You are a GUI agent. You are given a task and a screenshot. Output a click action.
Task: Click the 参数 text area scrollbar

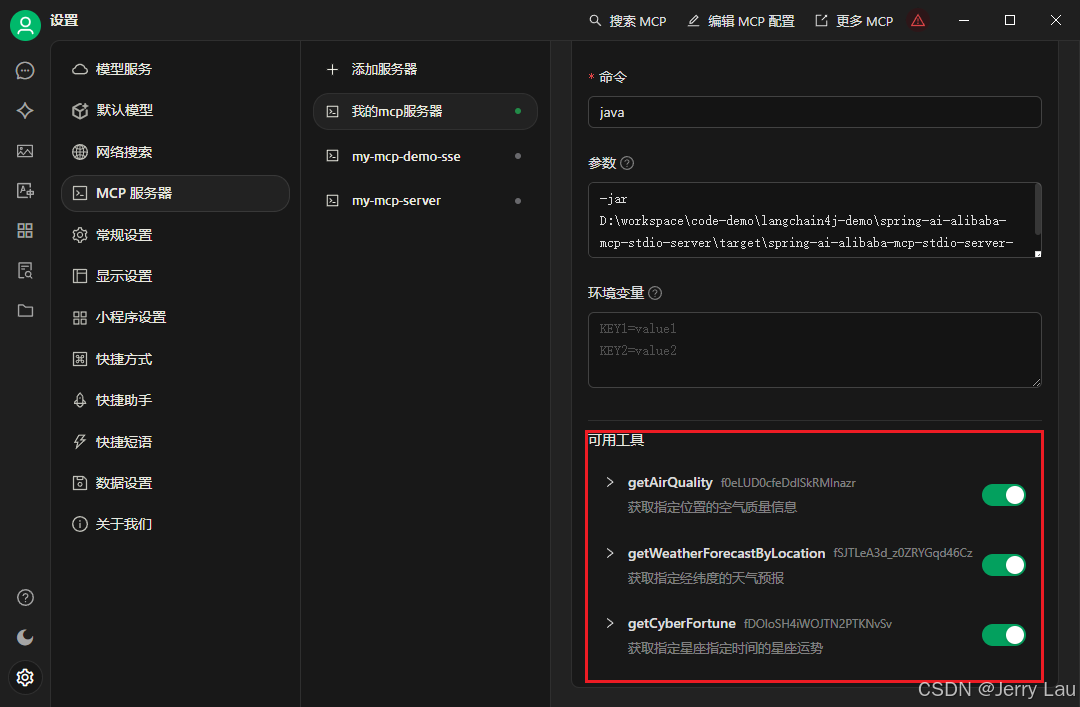[1037, 211]
